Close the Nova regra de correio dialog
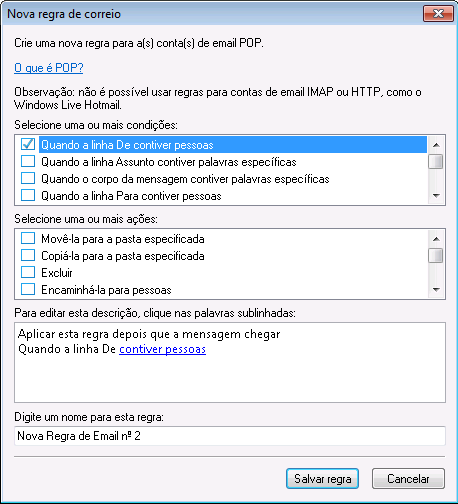This screenshot has height=504, width=458. 438,14
